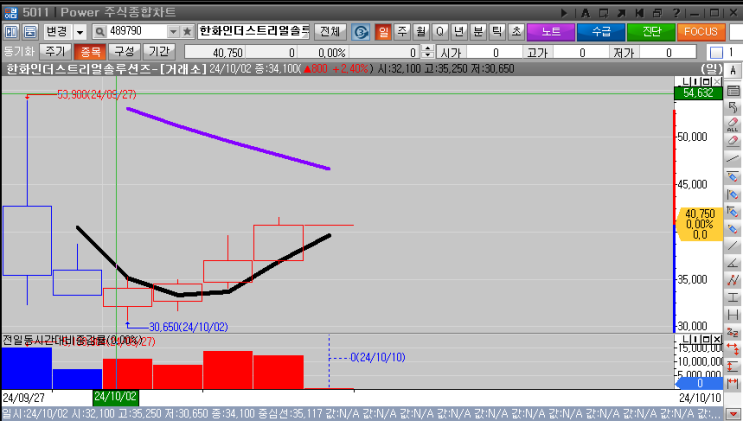
Task: Click the stepper arrows beside the 0 field
Action: [x=427, y=52]
